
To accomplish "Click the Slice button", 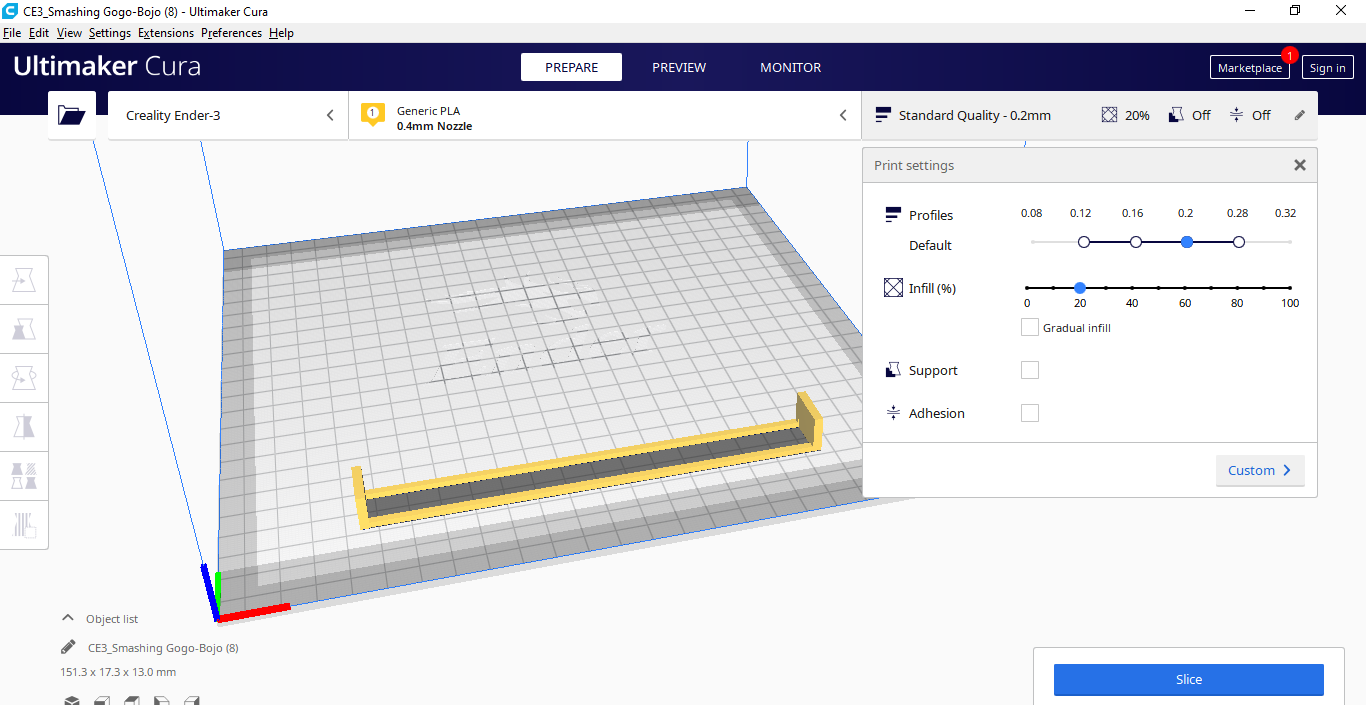I will [x=1188, y=679].
